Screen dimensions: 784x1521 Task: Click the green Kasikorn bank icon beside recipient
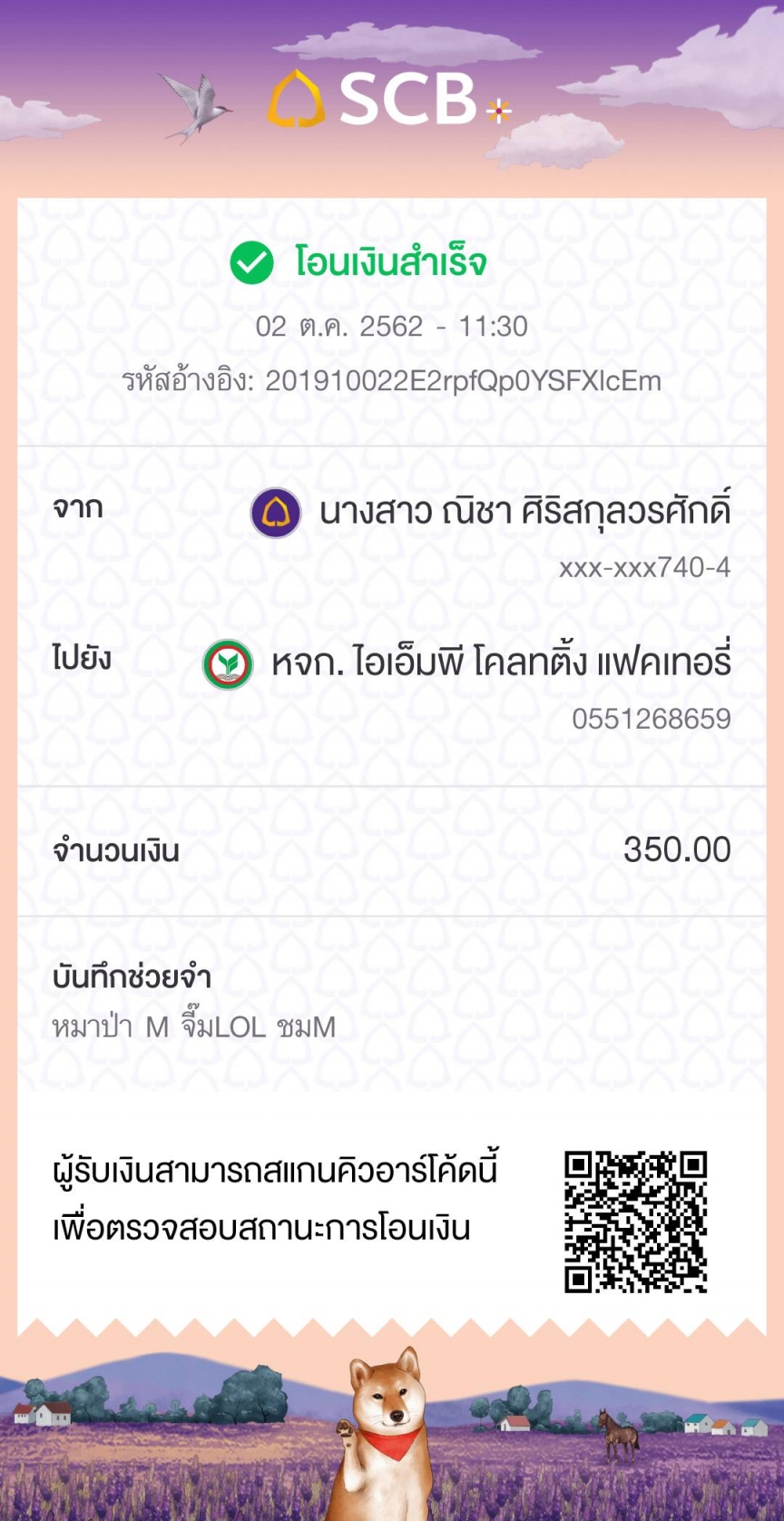228,664
